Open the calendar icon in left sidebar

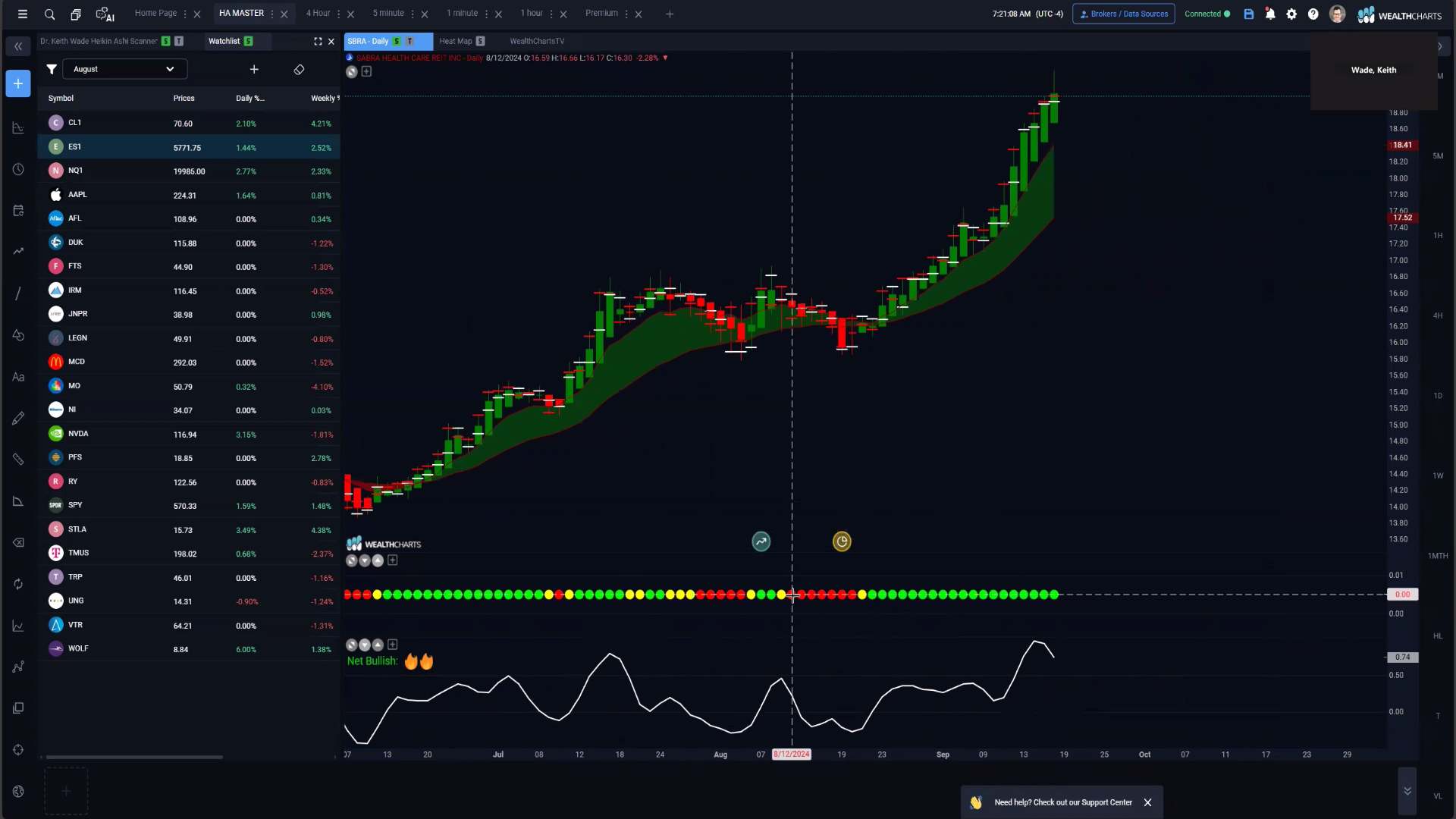[x=18, y=210]
